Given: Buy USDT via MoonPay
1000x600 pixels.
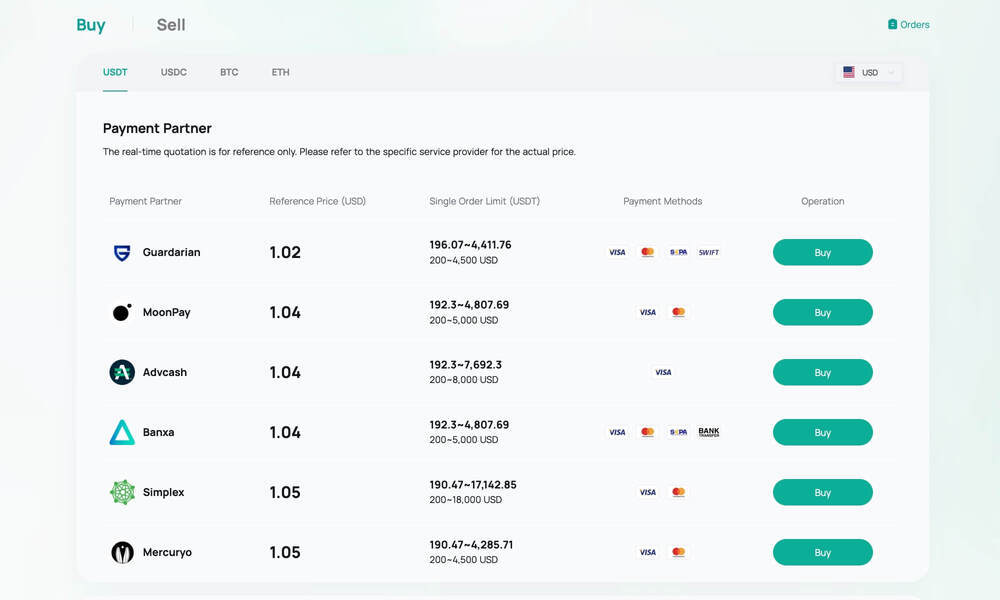Looking at the screenshot, I should [823, 312].
